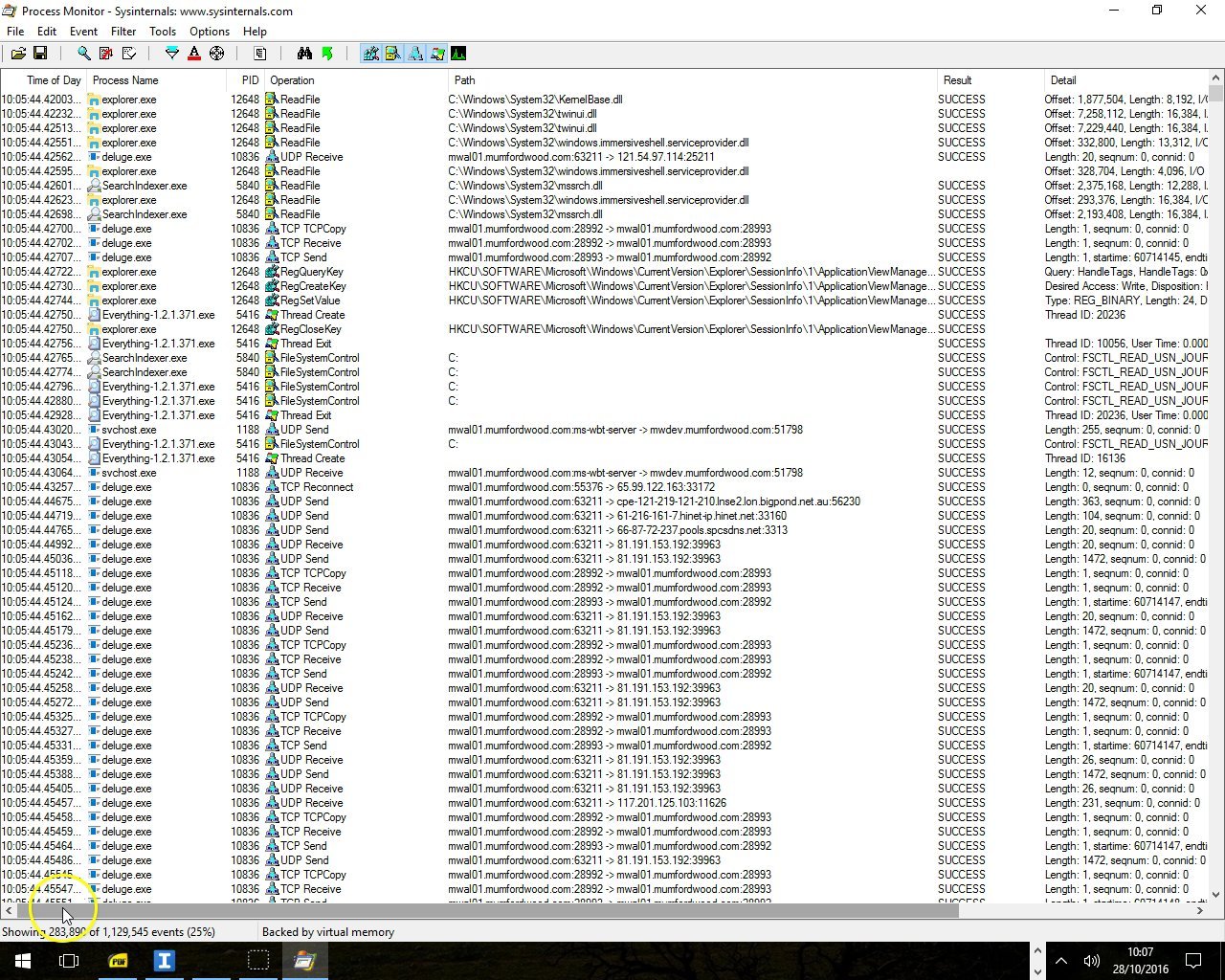Open the Filter menu
This screenshot has height=980, width=1225.
pyautogui.click(x=122, y=31)
